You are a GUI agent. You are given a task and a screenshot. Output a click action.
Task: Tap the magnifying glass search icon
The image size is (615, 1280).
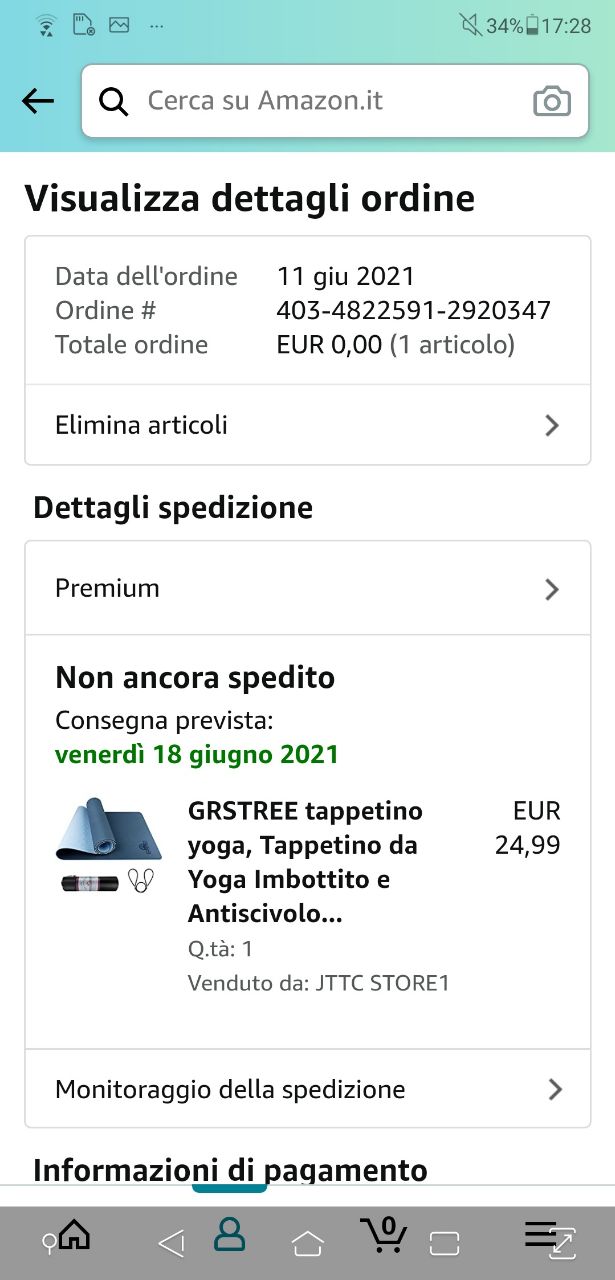coord(115,101)
